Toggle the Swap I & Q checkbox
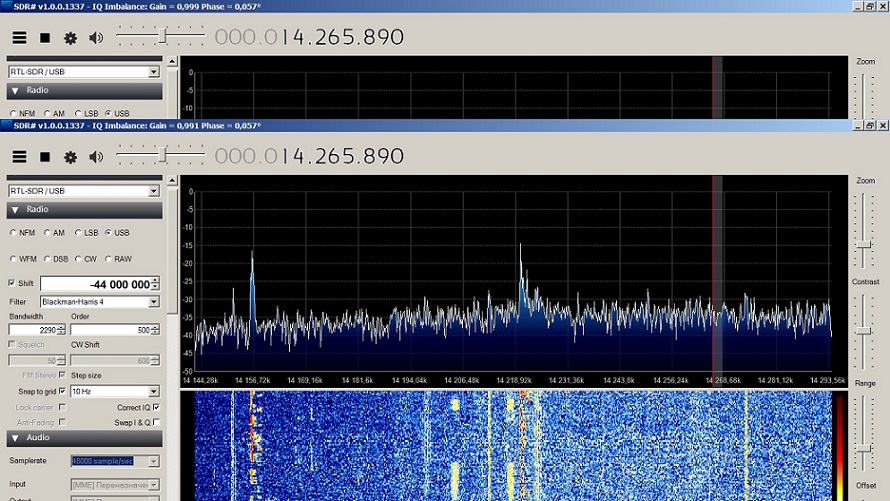 tap(156, 422)
